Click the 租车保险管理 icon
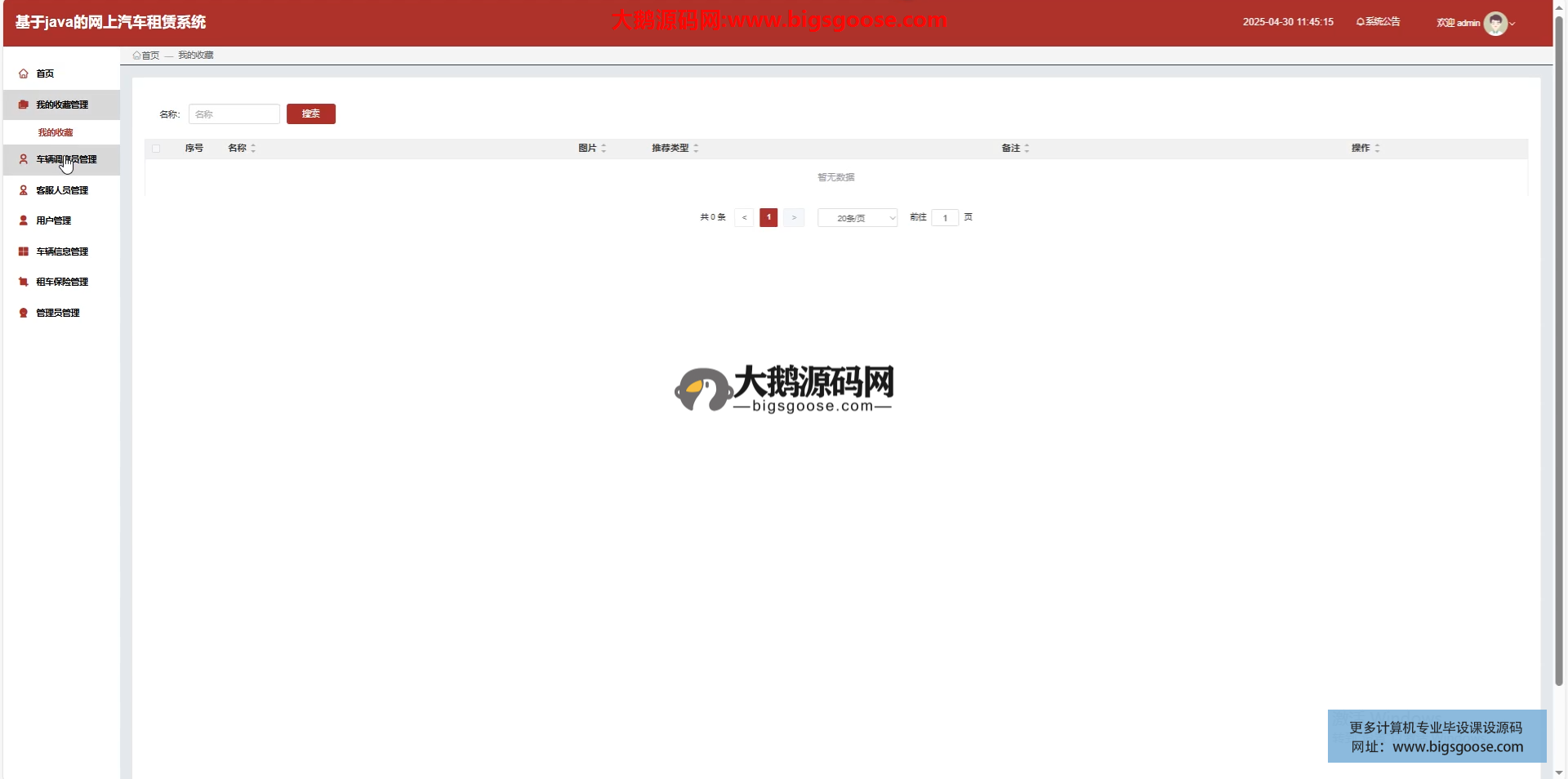The height and width of the screenshot is (779, 1568). click(24, 282)
